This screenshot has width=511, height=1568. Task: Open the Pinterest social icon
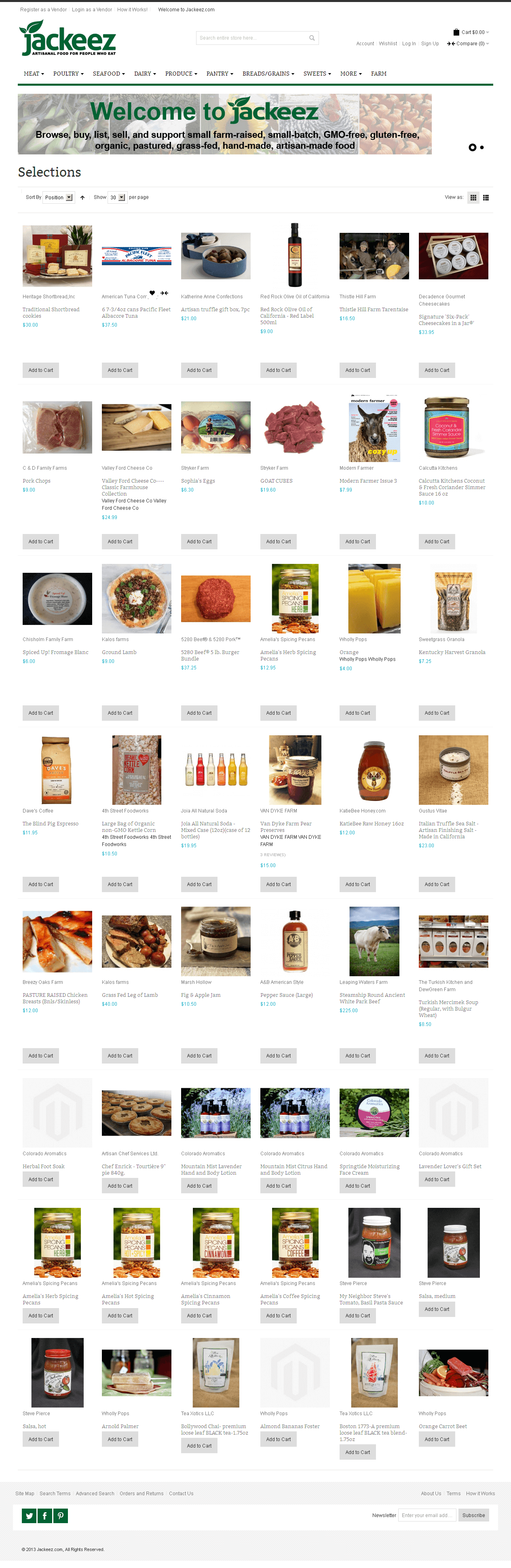pos(60,1515)
